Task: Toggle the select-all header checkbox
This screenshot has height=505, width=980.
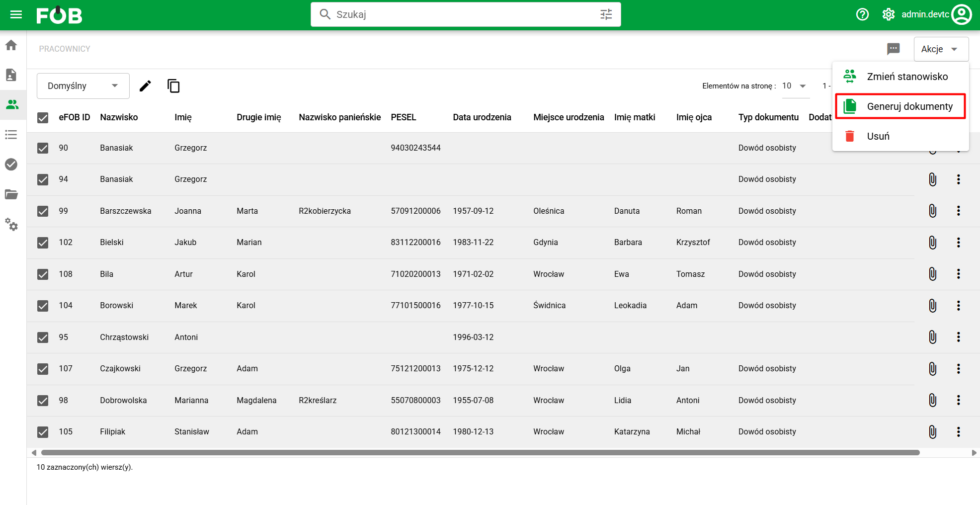Action: (x=43, y=118)
